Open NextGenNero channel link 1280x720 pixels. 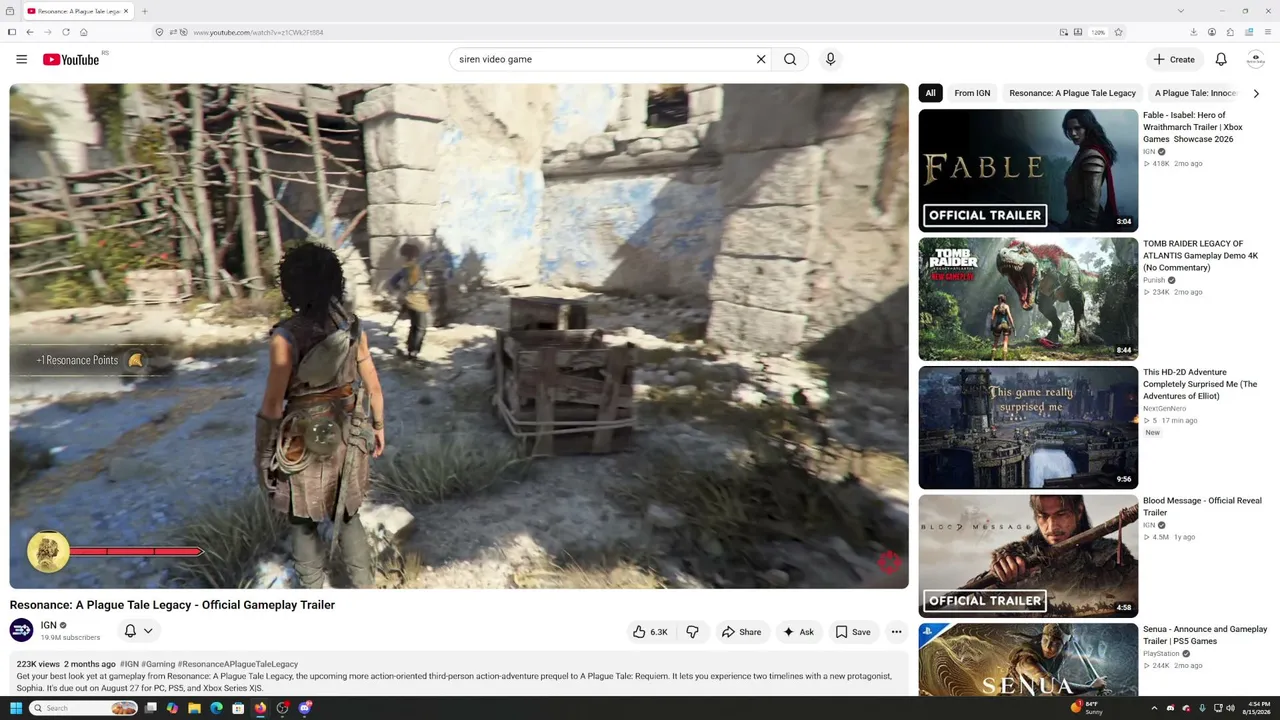(1164, 408)
